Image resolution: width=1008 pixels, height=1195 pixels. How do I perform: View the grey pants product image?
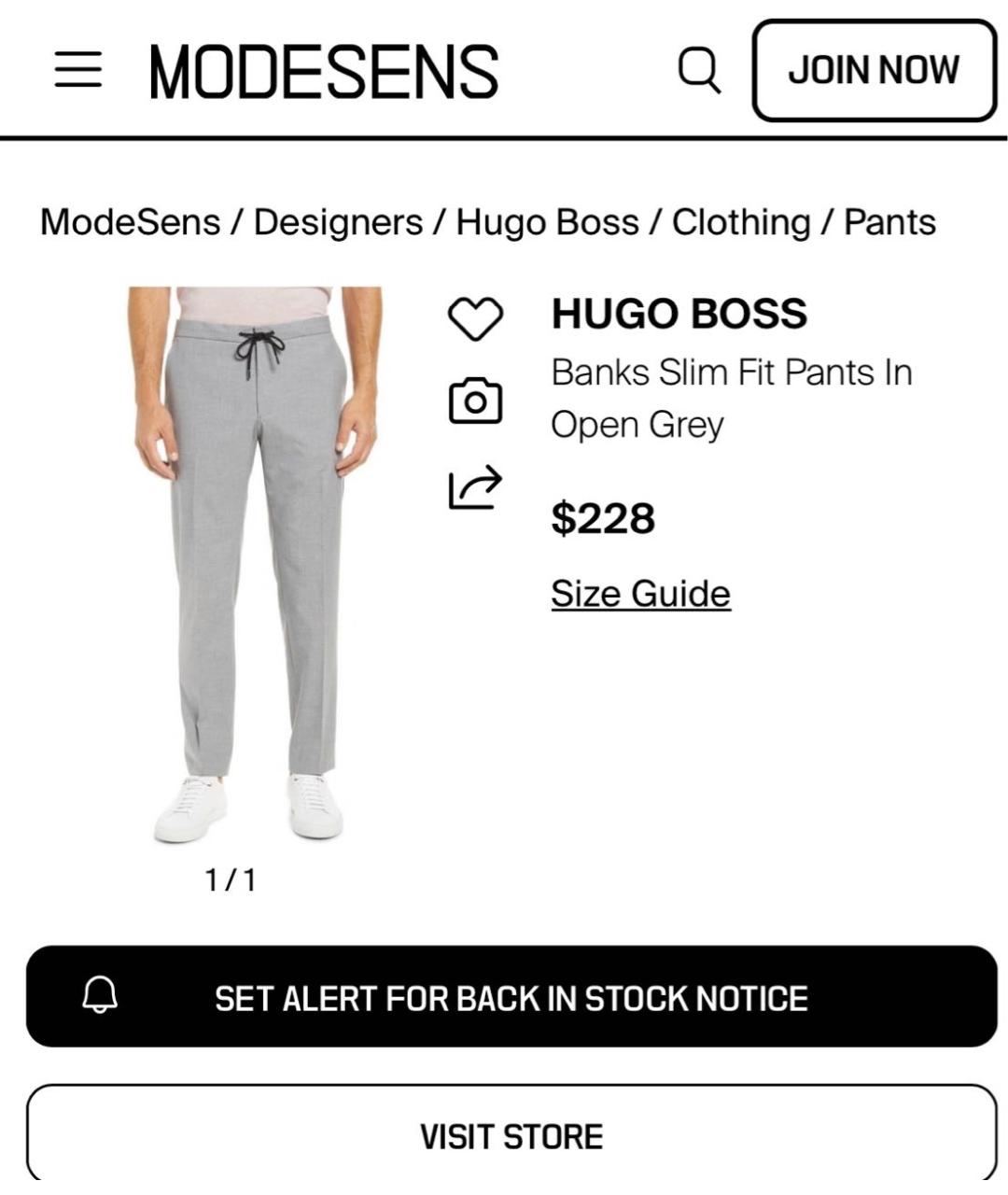pyautogui.click(x=255, y=565)
